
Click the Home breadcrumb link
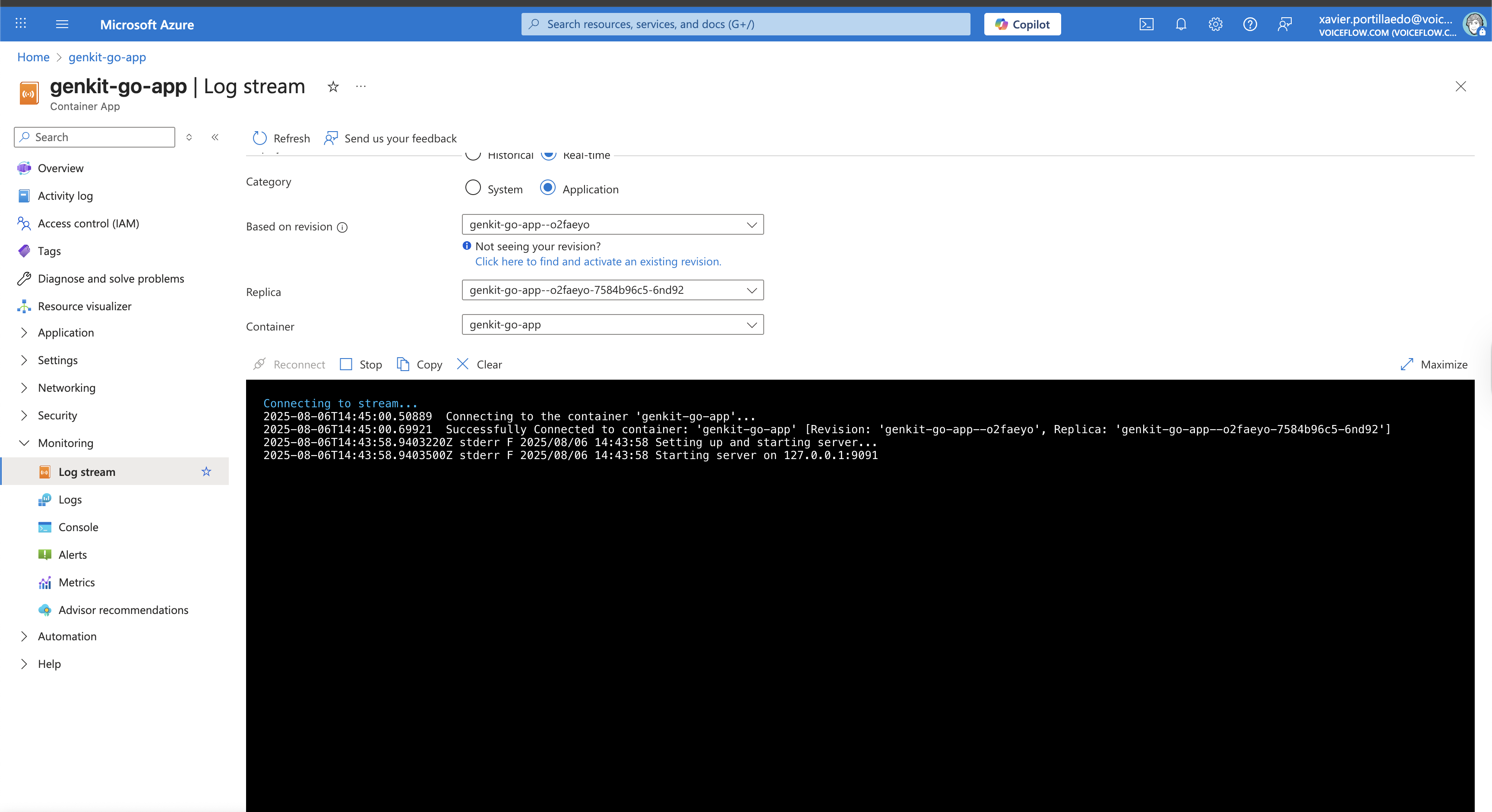coord(33,57)
